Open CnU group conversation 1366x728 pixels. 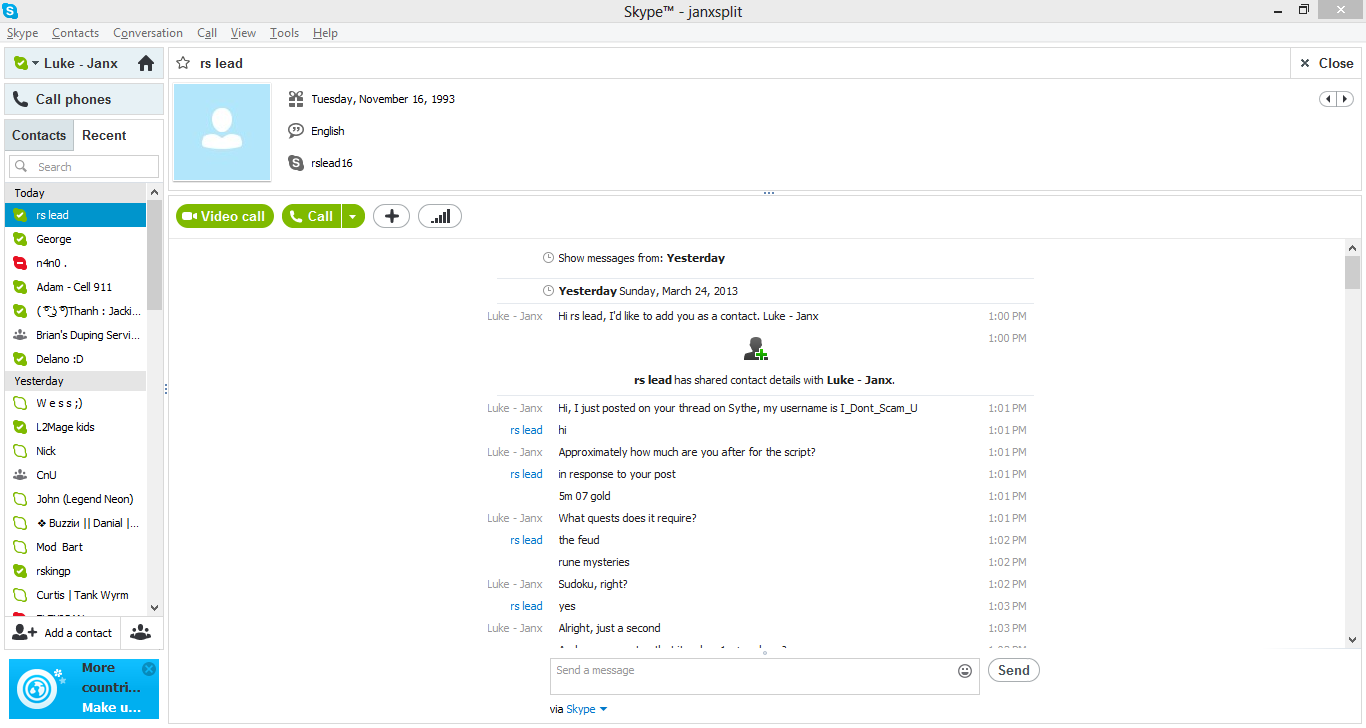coord(76,475)
